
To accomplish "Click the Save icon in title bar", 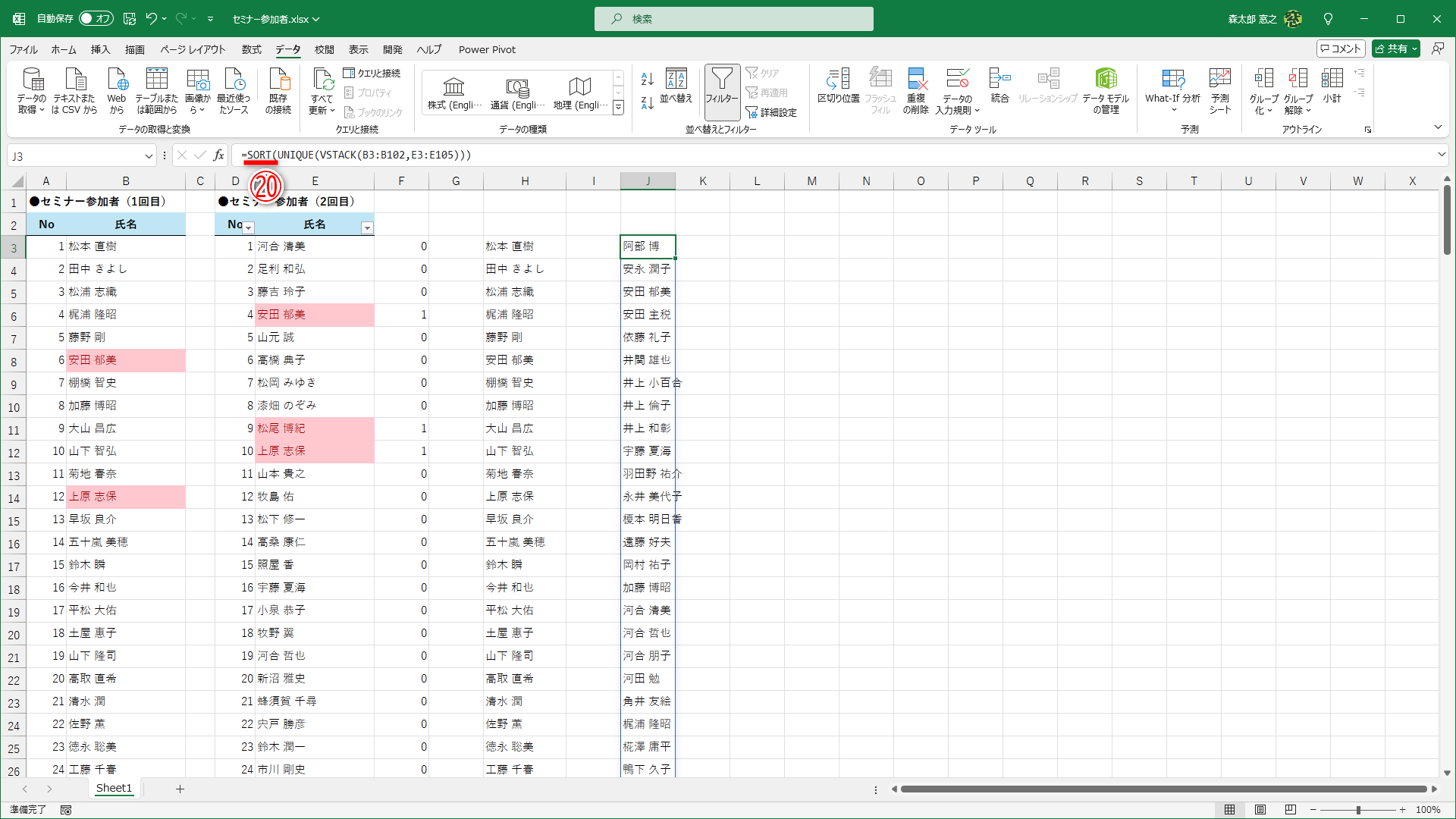I will pyautogui.click(x=129, y=19).
